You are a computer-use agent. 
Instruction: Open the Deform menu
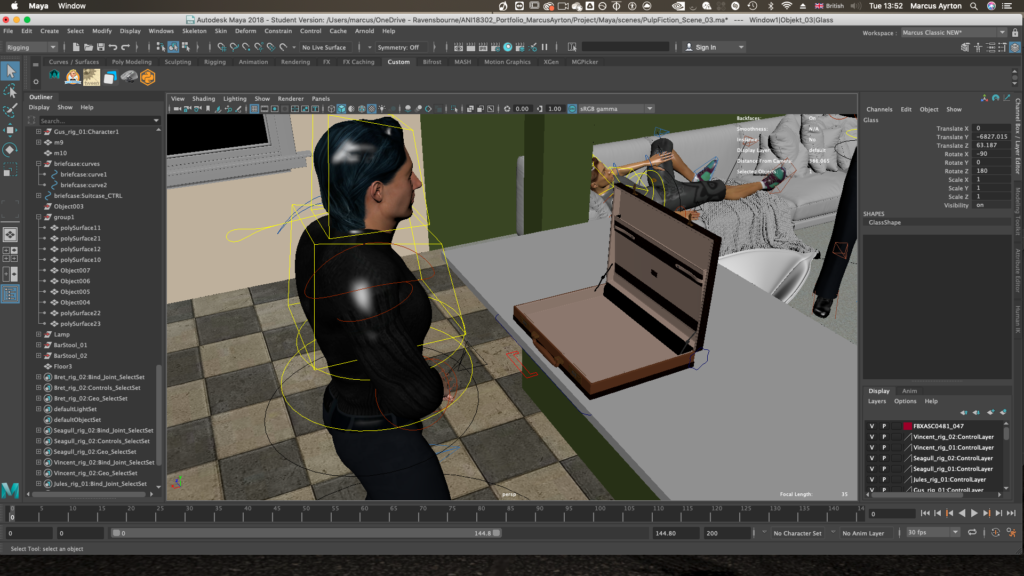pos(246,31)
